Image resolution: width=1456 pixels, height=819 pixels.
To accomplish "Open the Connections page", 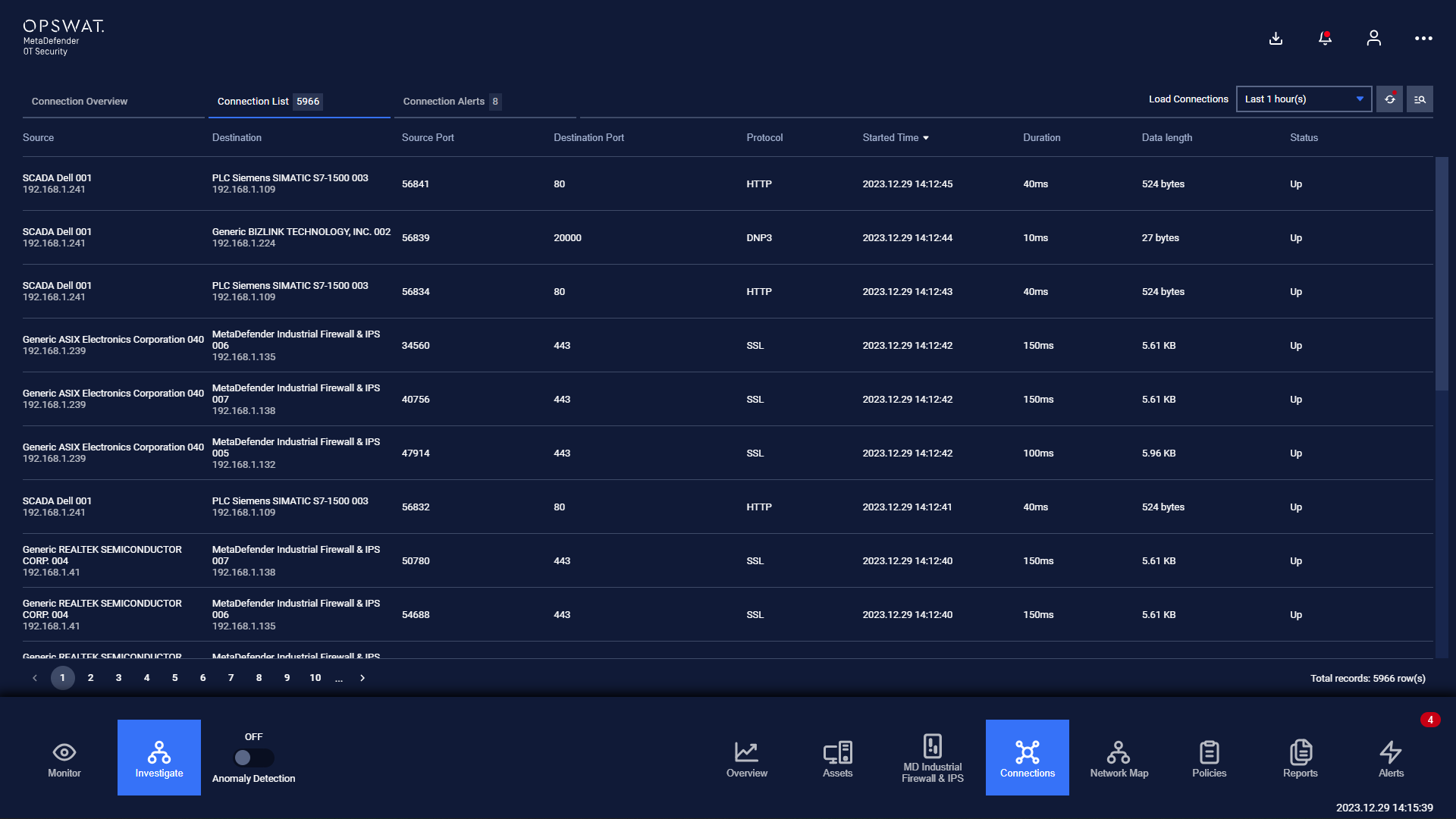I will pyautogui.click(x=1028, y=758).
